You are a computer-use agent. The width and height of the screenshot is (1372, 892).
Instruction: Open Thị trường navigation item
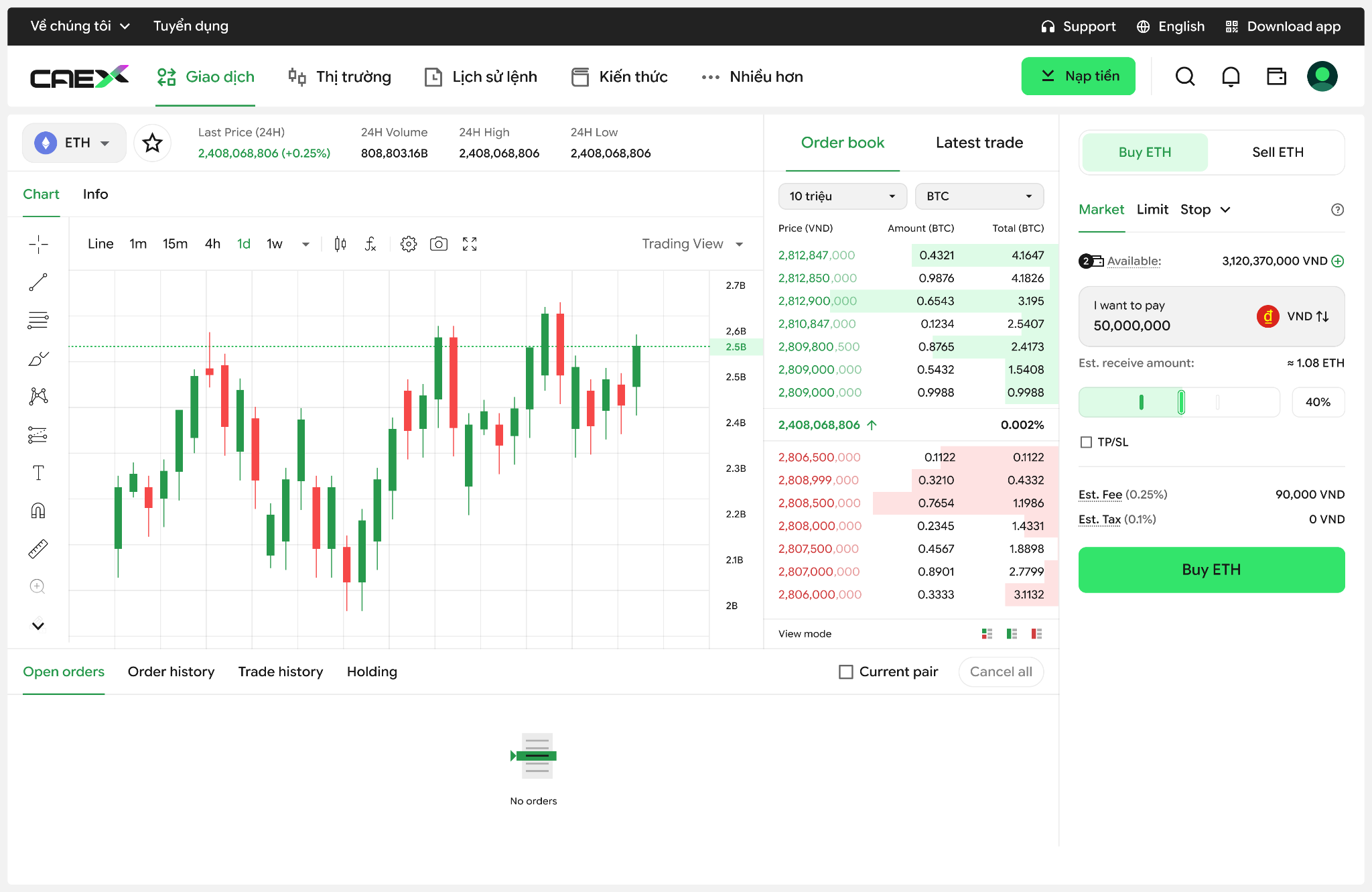(x=340, y=77)
